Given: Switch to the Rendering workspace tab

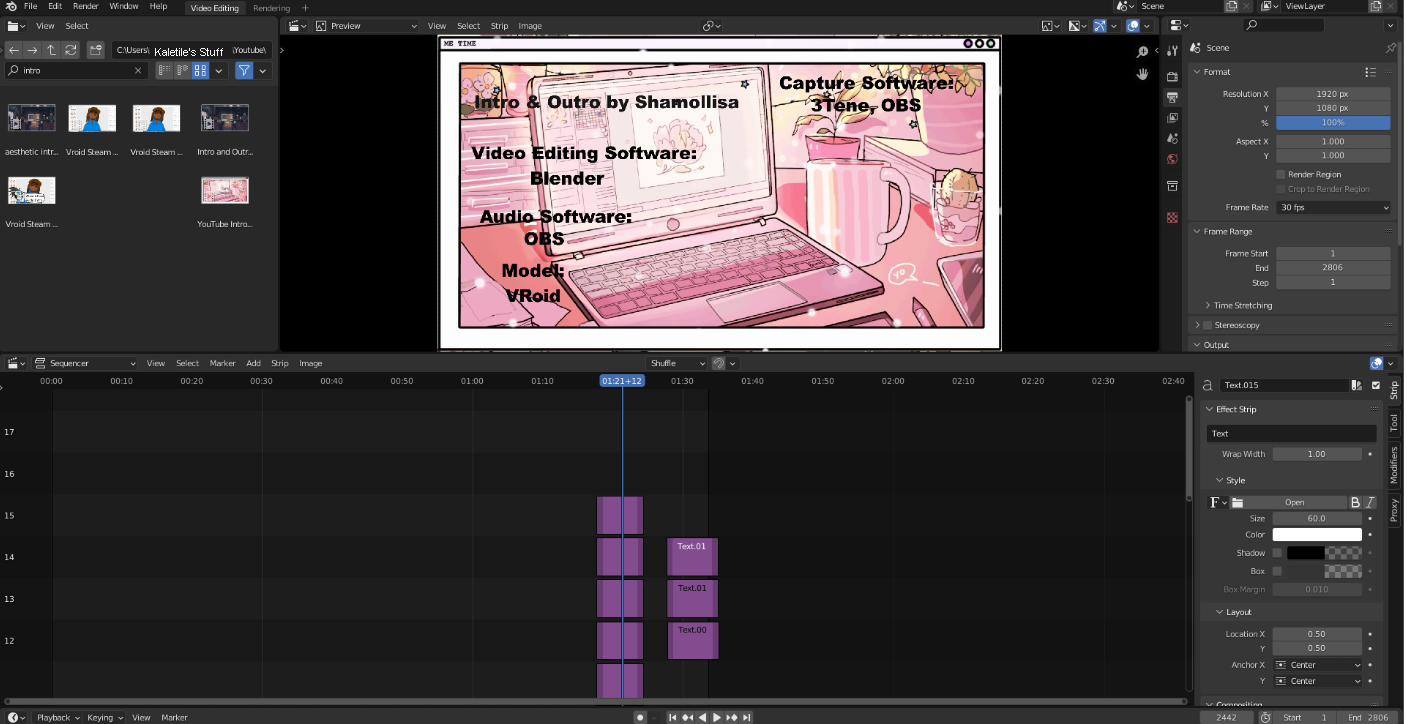Looking at the screenshot, I should pyautogui.click(x=271, y=8).
